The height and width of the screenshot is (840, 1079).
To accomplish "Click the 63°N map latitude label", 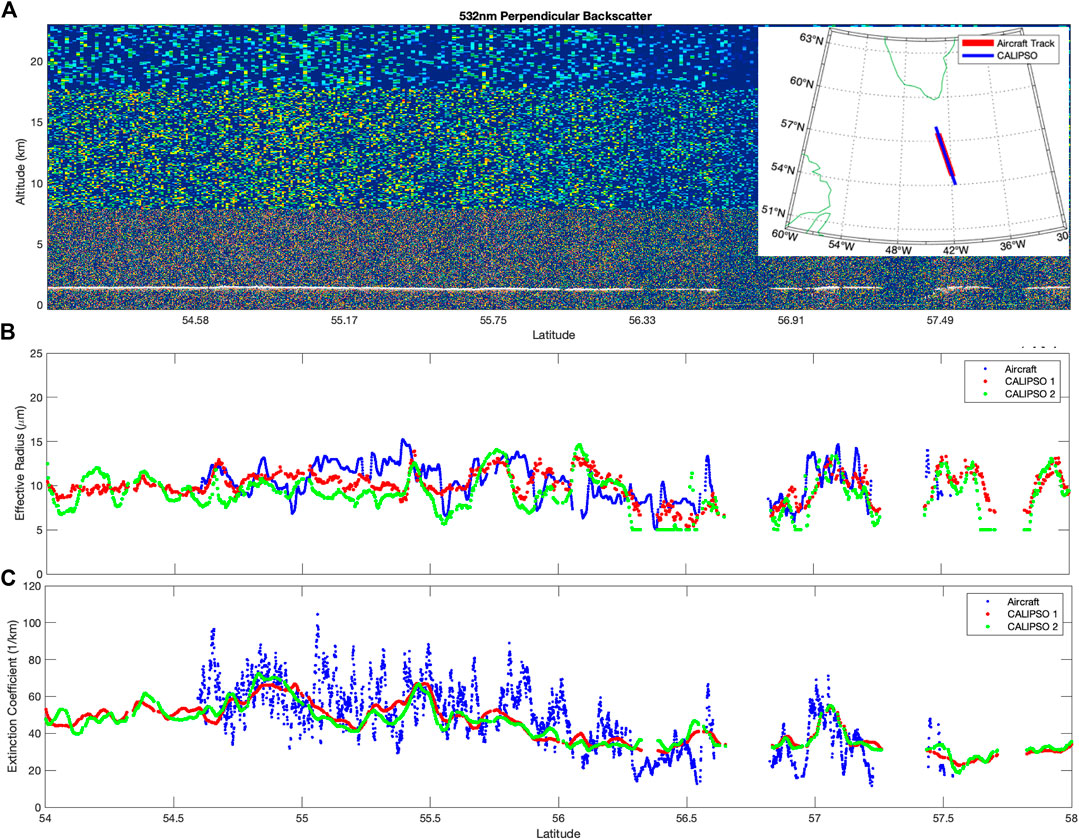I will coord(812,39).
